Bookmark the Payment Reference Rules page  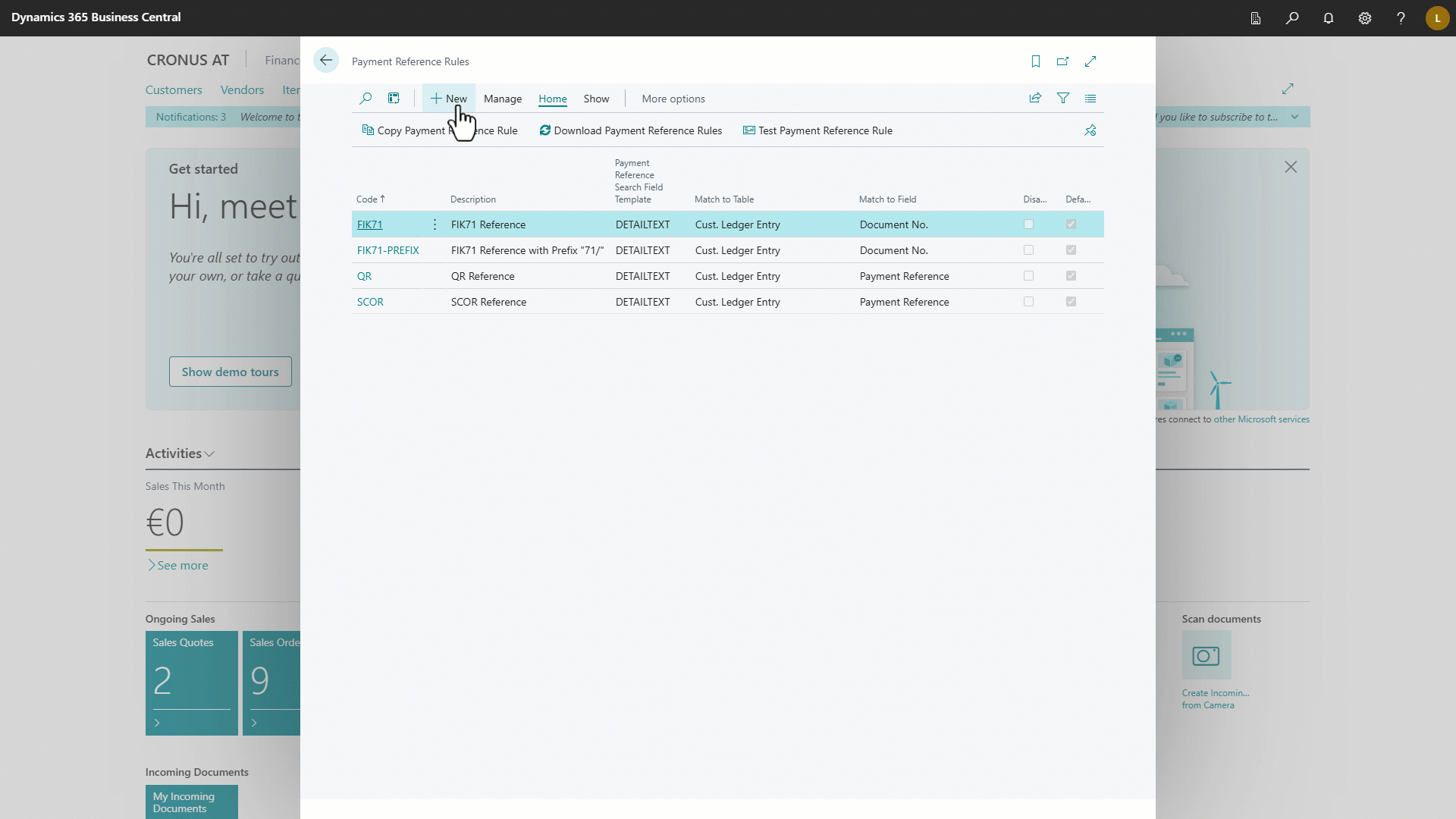click(1036, 61)
